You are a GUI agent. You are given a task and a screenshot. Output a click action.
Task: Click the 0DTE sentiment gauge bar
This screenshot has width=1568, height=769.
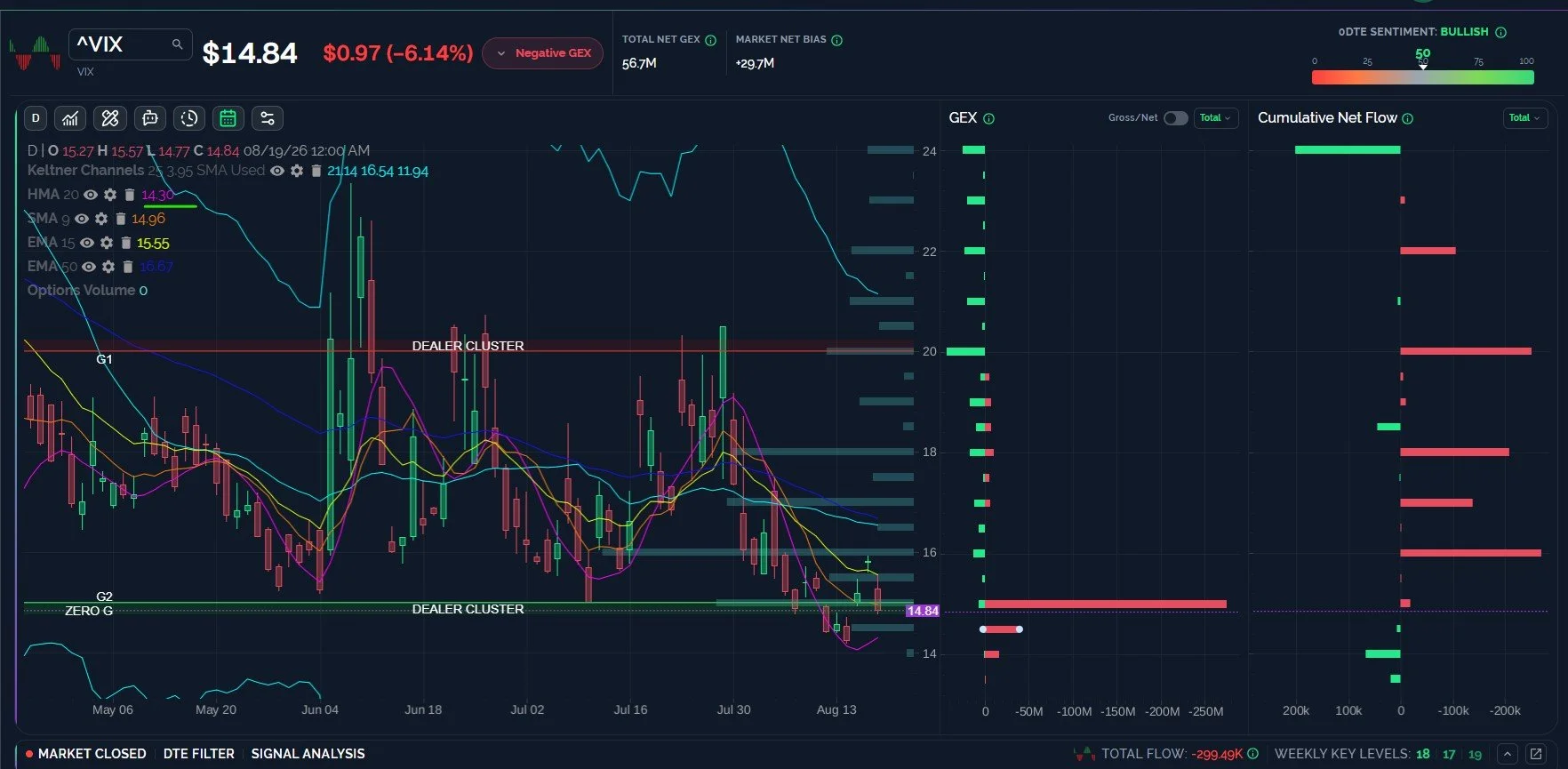coord(1423,77)
